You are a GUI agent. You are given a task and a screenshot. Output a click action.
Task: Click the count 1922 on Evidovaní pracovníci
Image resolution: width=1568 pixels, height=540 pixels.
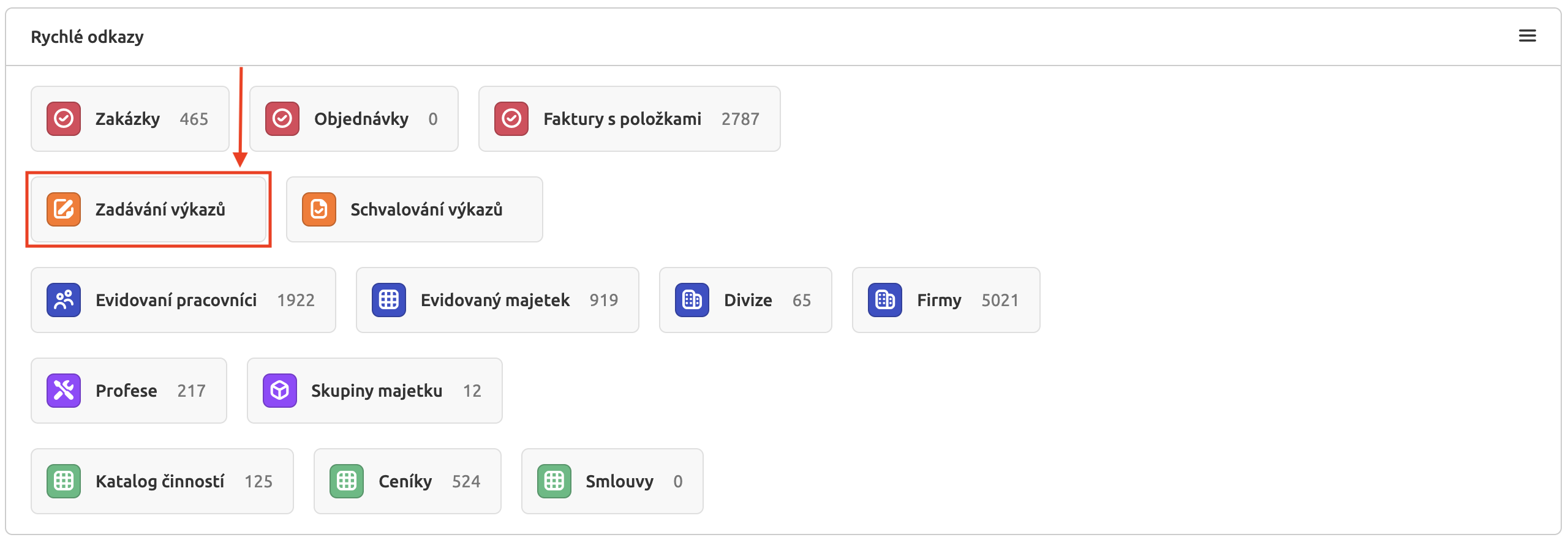click(296, 299)
